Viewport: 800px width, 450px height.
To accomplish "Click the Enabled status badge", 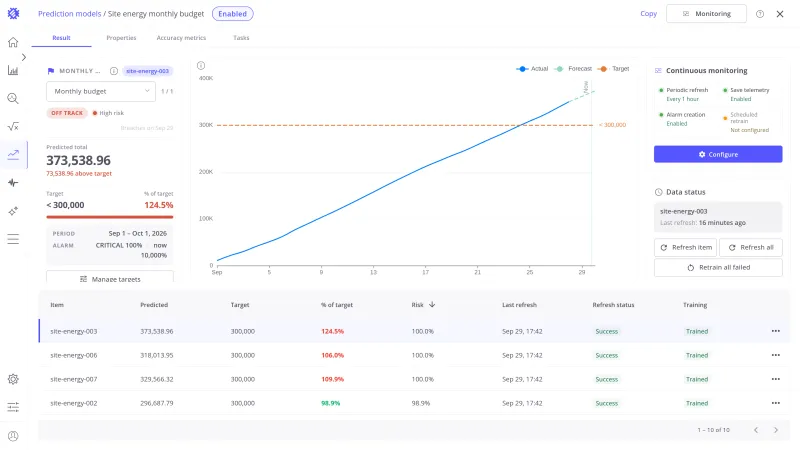I will (x=233, y=14).
